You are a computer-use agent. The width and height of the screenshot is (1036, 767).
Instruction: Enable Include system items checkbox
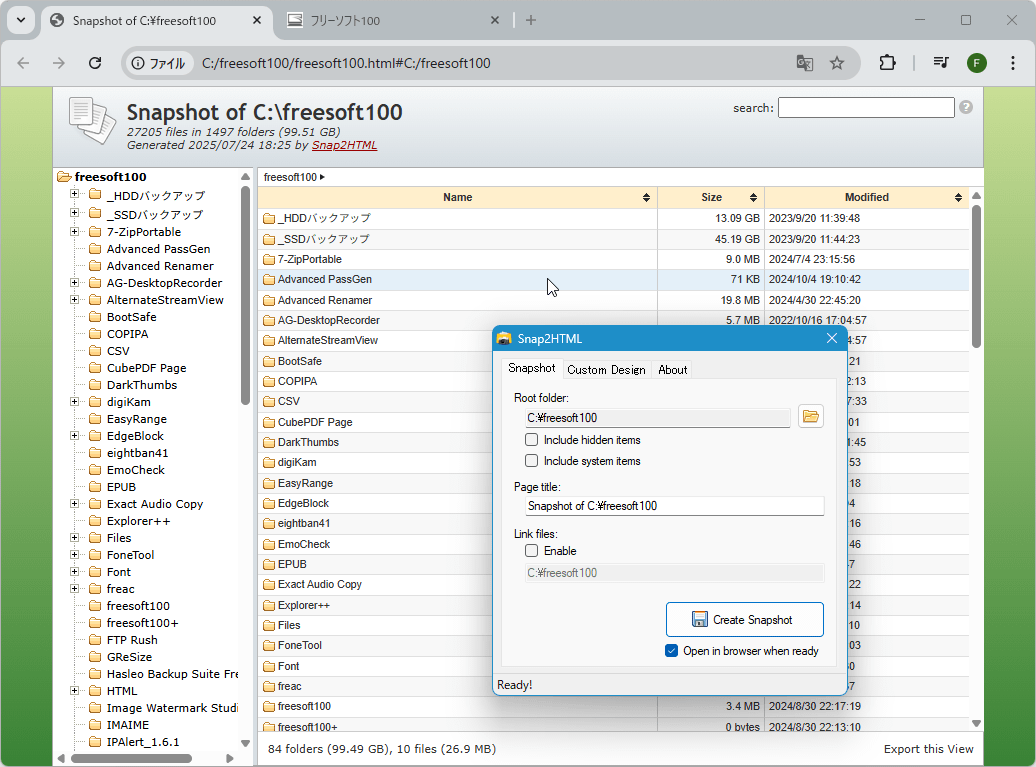pyautogui.click(x=531, y=460)
